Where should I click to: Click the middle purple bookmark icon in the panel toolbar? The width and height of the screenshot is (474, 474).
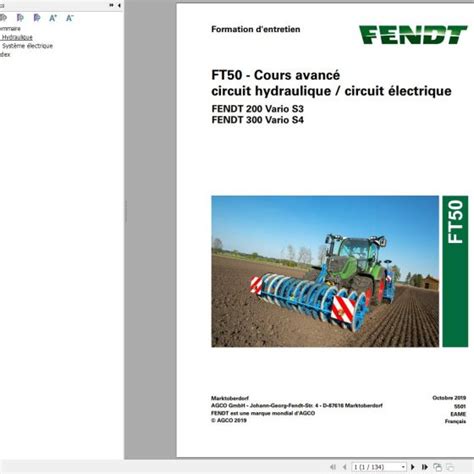tap(20, 18)
